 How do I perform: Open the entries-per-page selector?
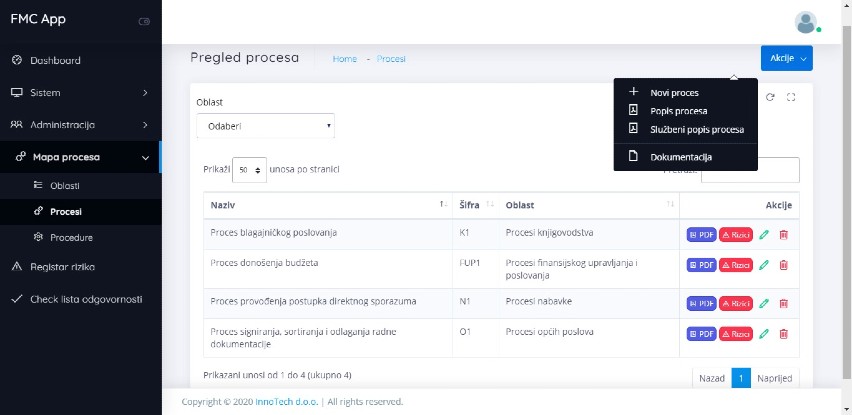[249, 170]
